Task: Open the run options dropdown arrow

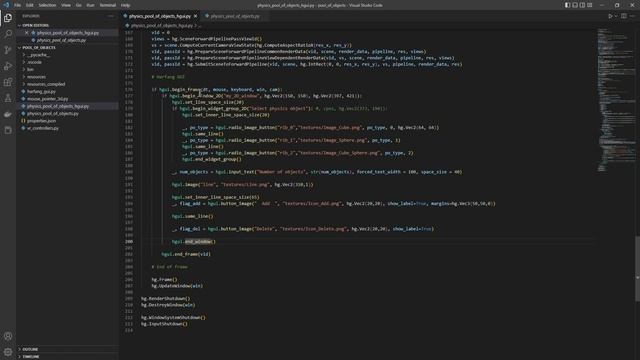Action: (x=616, y=16)
